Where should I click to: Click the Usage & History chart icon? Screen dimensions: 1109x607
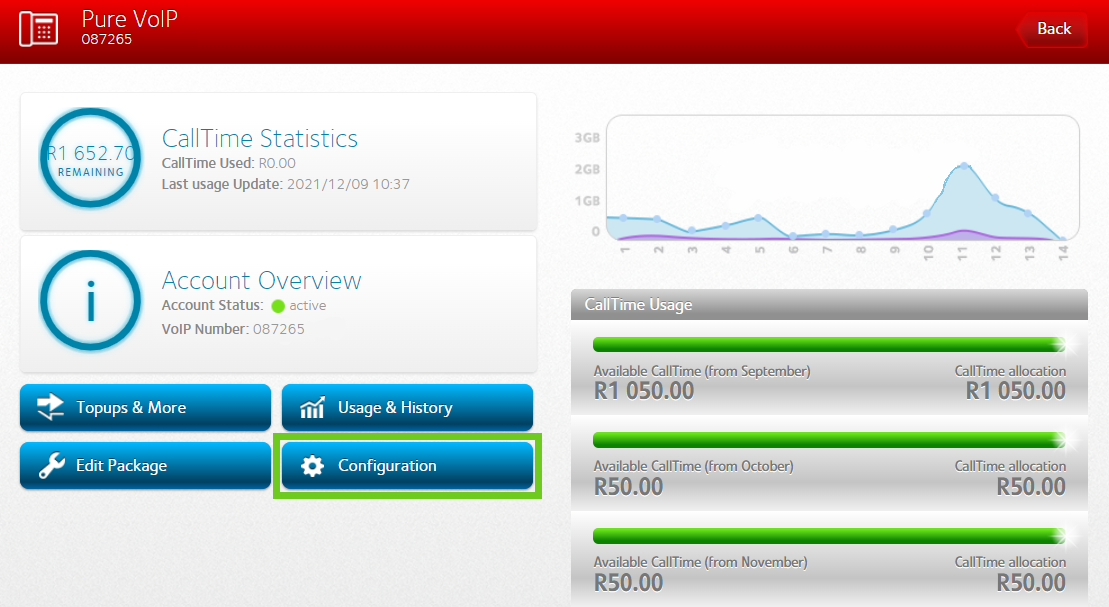(313, 407)
